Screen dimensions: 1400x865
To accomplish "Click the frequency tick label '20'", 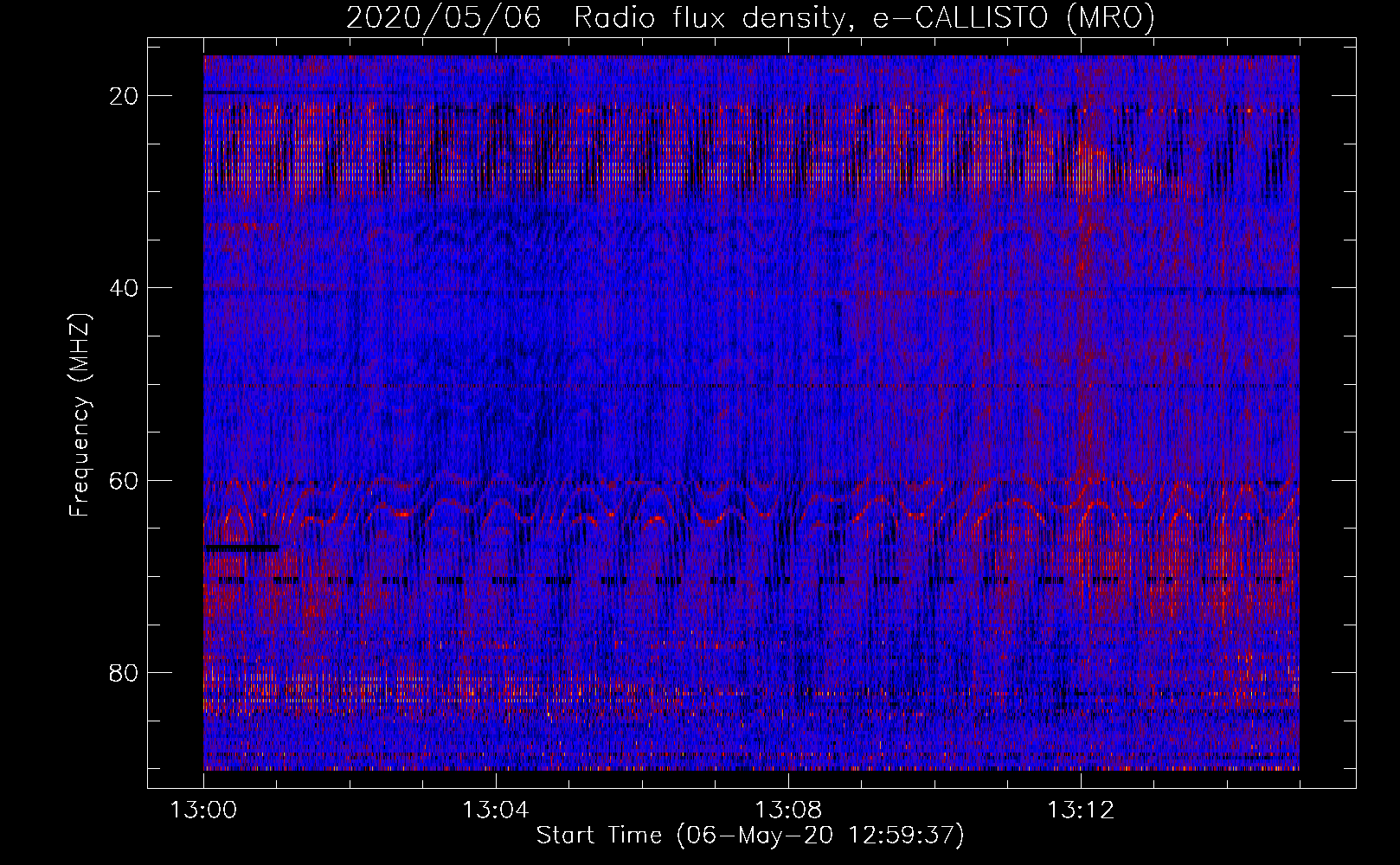I will coord(125,96).
